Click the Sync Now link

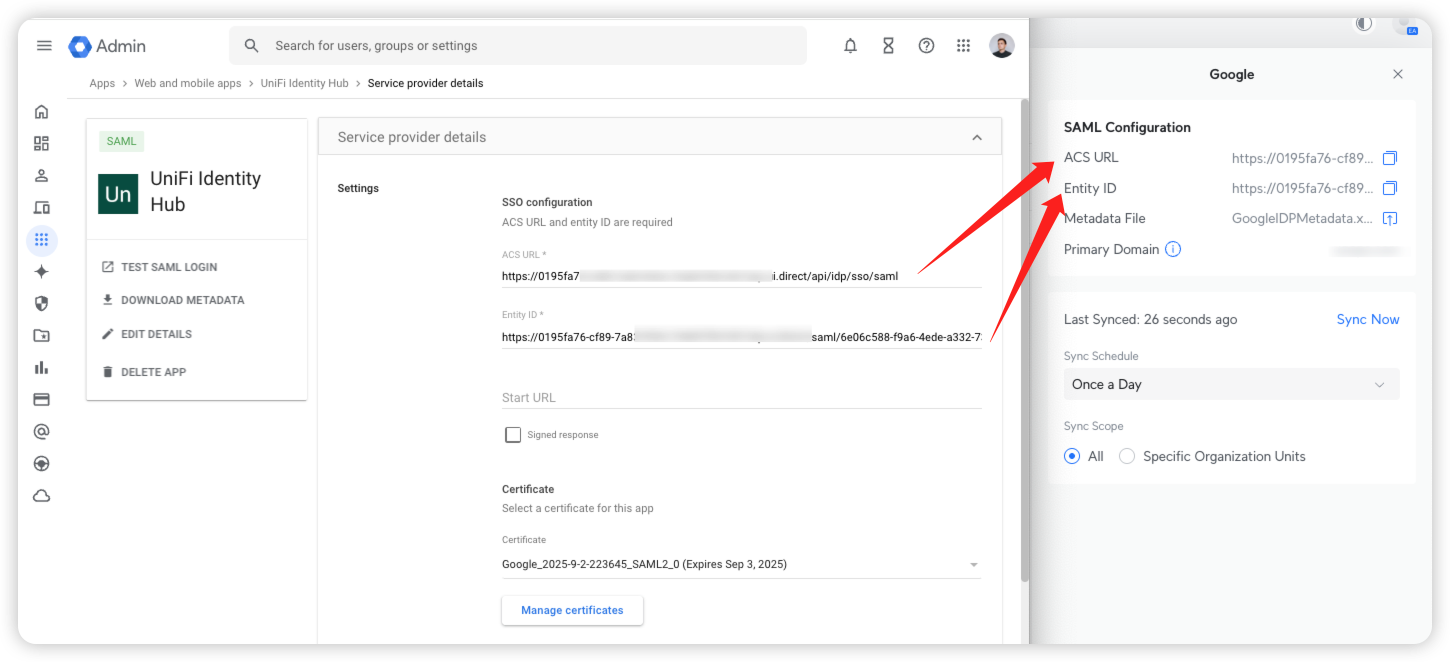tap(1367, 320)
